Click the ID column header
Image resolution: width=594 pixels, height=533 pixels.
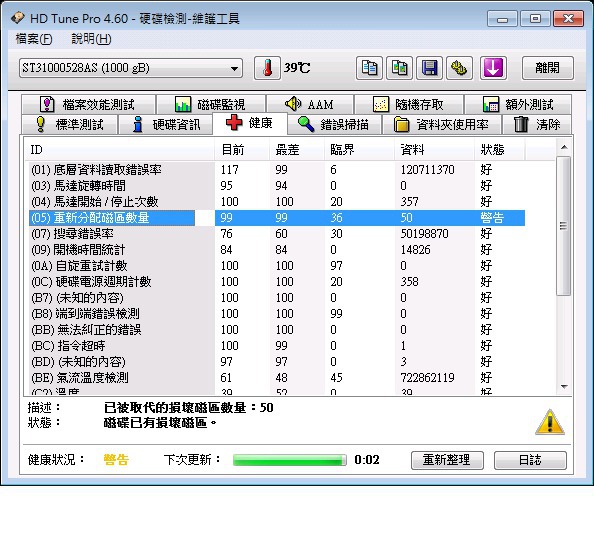point(120,150)
